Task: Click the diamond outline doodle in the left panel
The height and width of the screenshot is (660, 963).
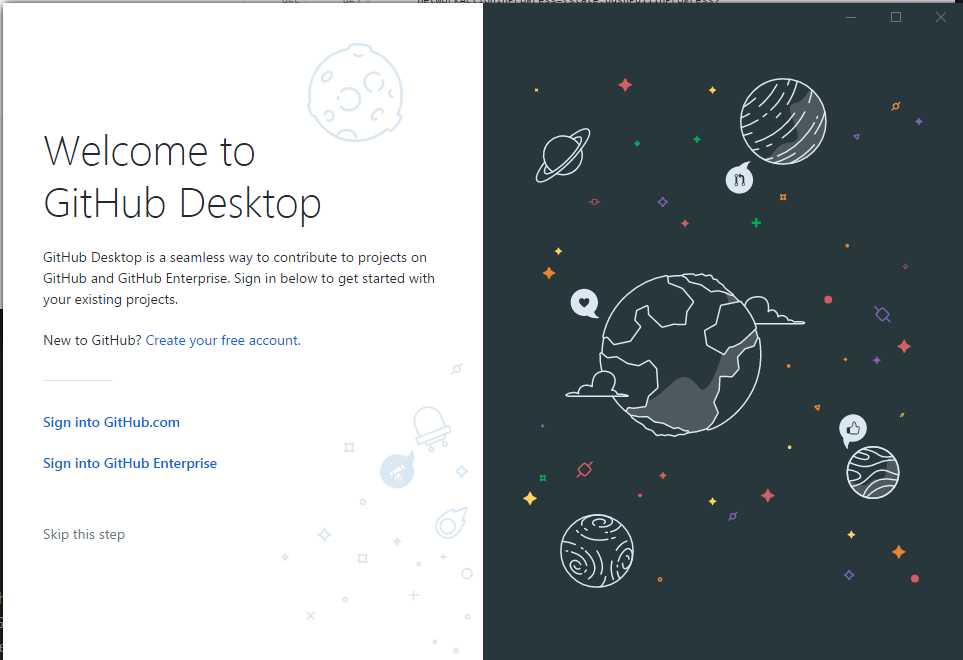Action: (x=324, y=533)
